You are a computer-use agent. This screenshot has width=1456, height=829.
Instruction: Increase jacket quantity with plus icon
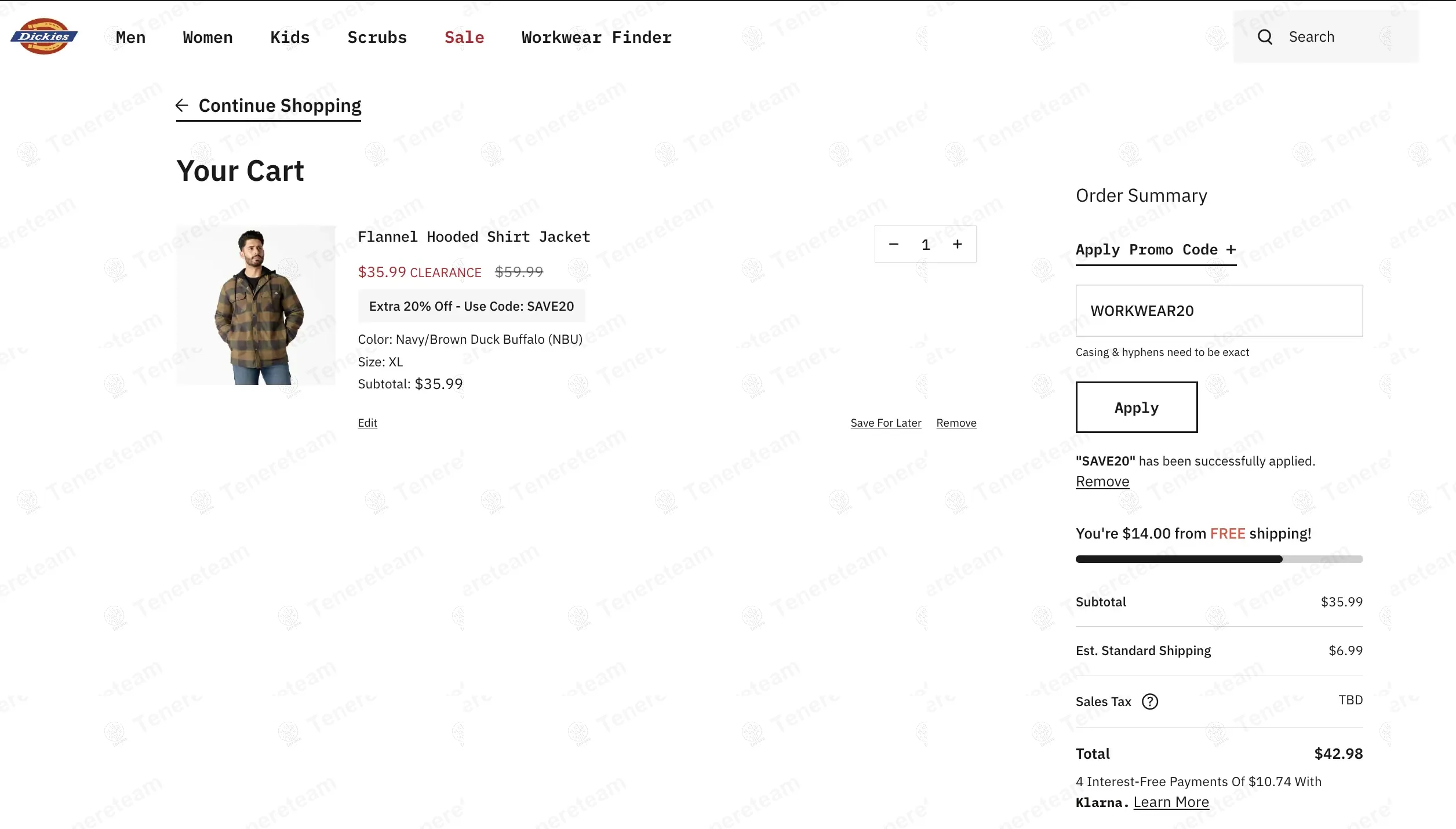coord(958,245)
